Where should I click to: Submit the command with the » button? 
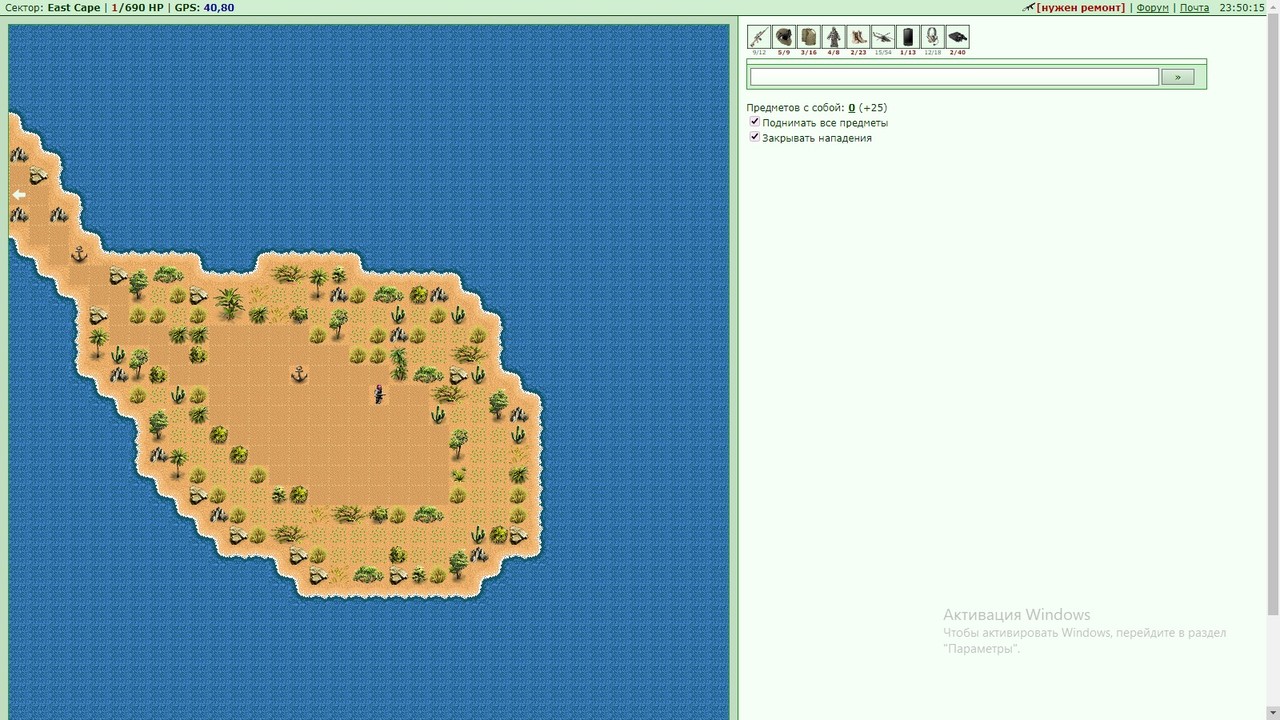click(1177, 77)
